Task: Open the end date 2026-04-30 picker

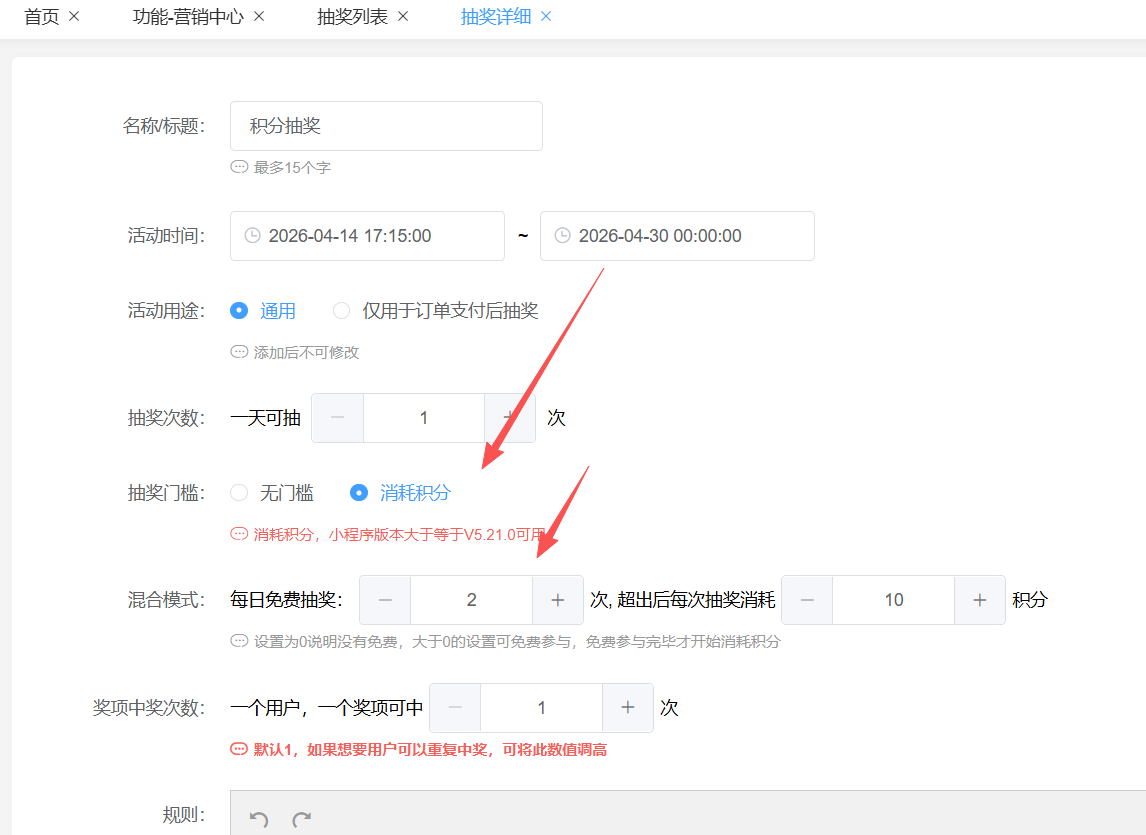Action: click(x=676, y=236)
